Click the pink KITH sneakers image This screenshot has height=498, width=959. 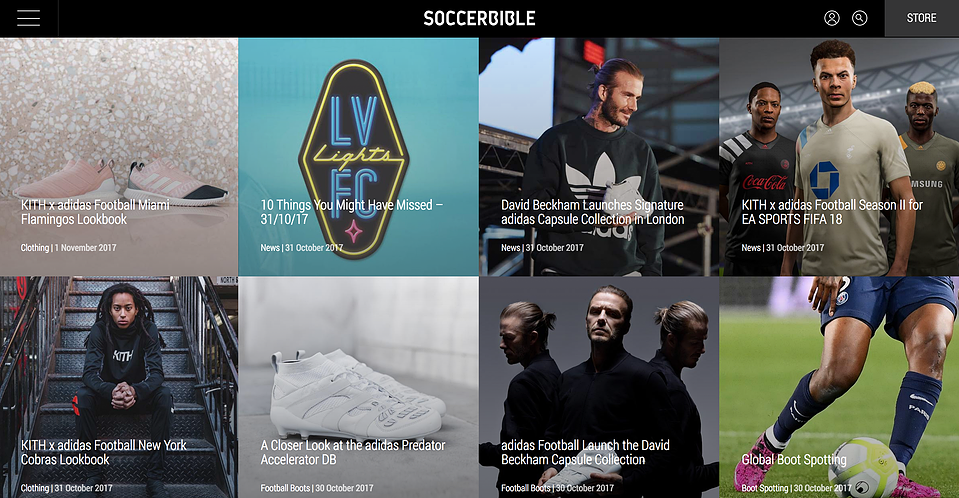pyautogui.click(x=122, y=180)
